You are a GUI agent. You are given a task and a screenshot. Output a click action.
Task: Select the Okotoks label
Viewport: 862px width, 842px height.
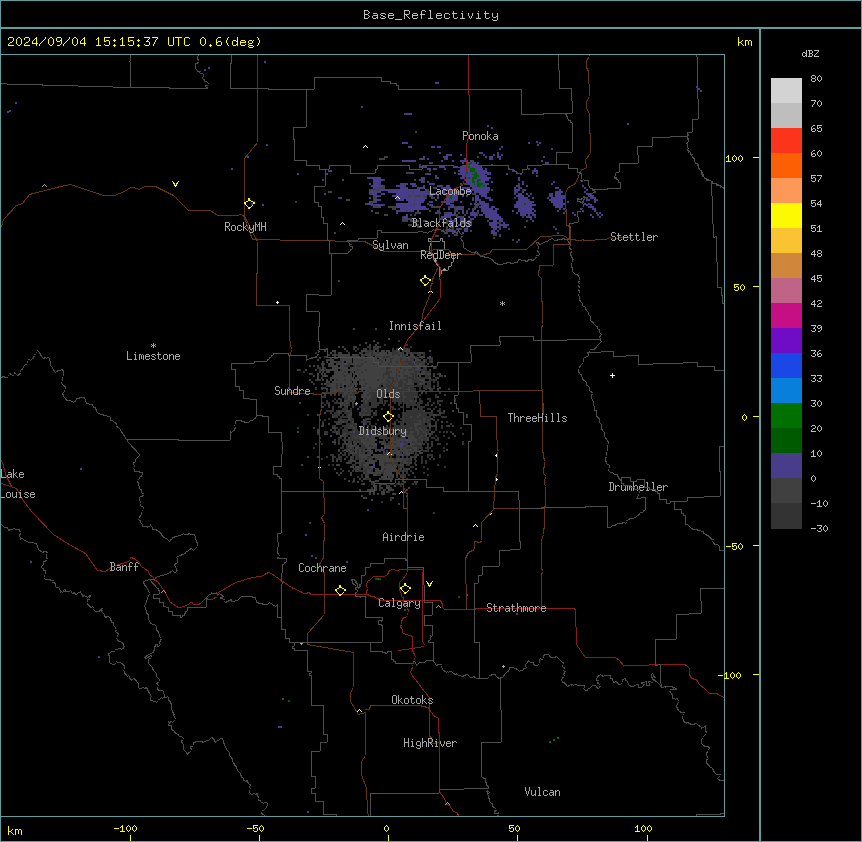click(x=412, y=700)
